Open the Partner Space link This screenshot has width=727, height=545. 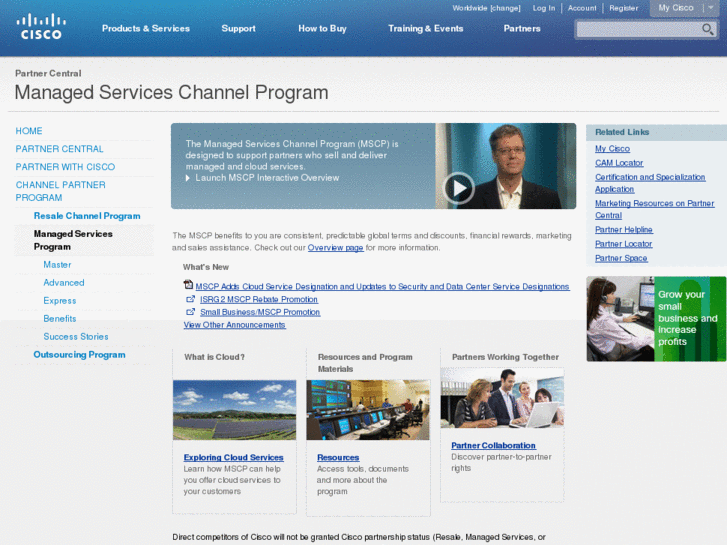(621, 258)
